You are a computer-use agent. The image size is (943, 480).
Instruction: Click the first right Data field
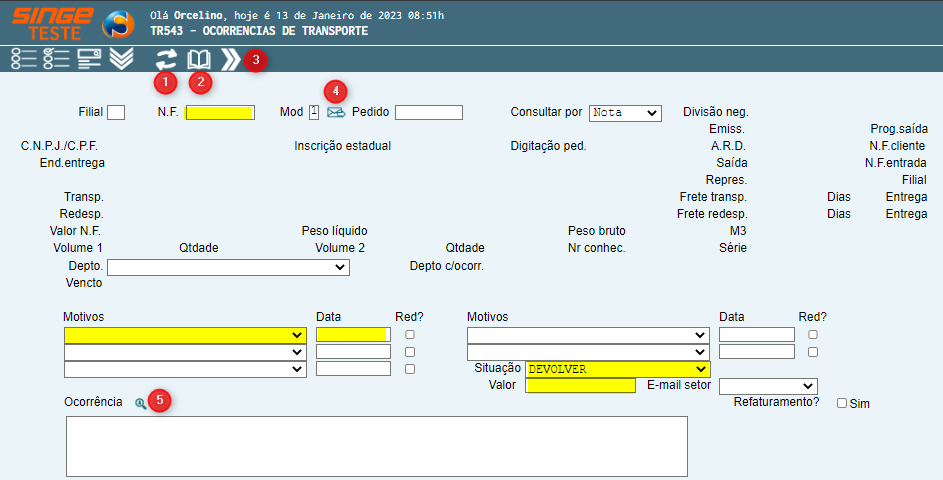(x=757, y=335)
